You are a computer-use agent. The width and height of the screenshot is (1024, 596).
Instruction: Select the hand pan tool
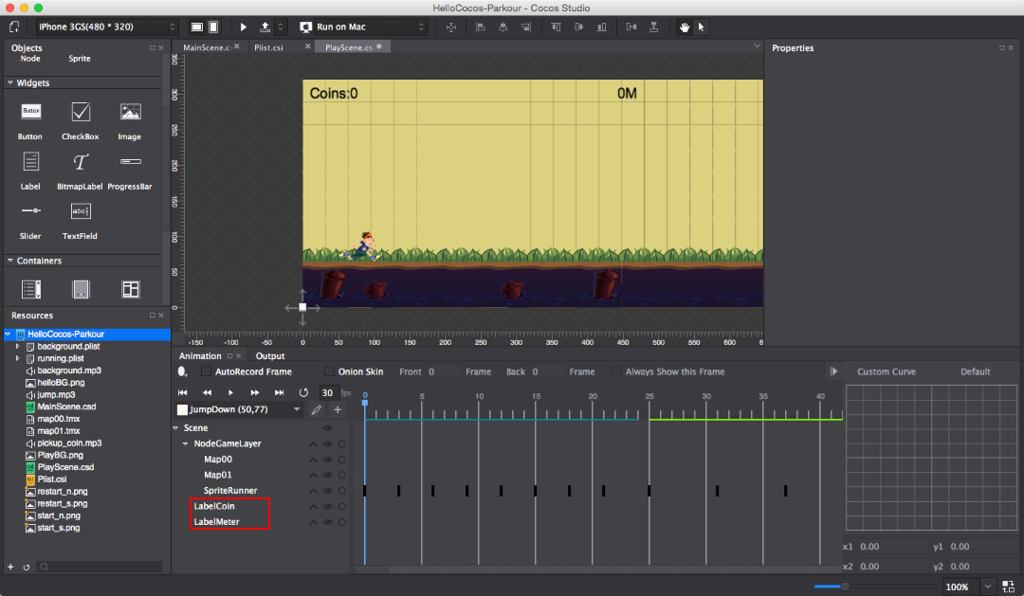point(684,27)
